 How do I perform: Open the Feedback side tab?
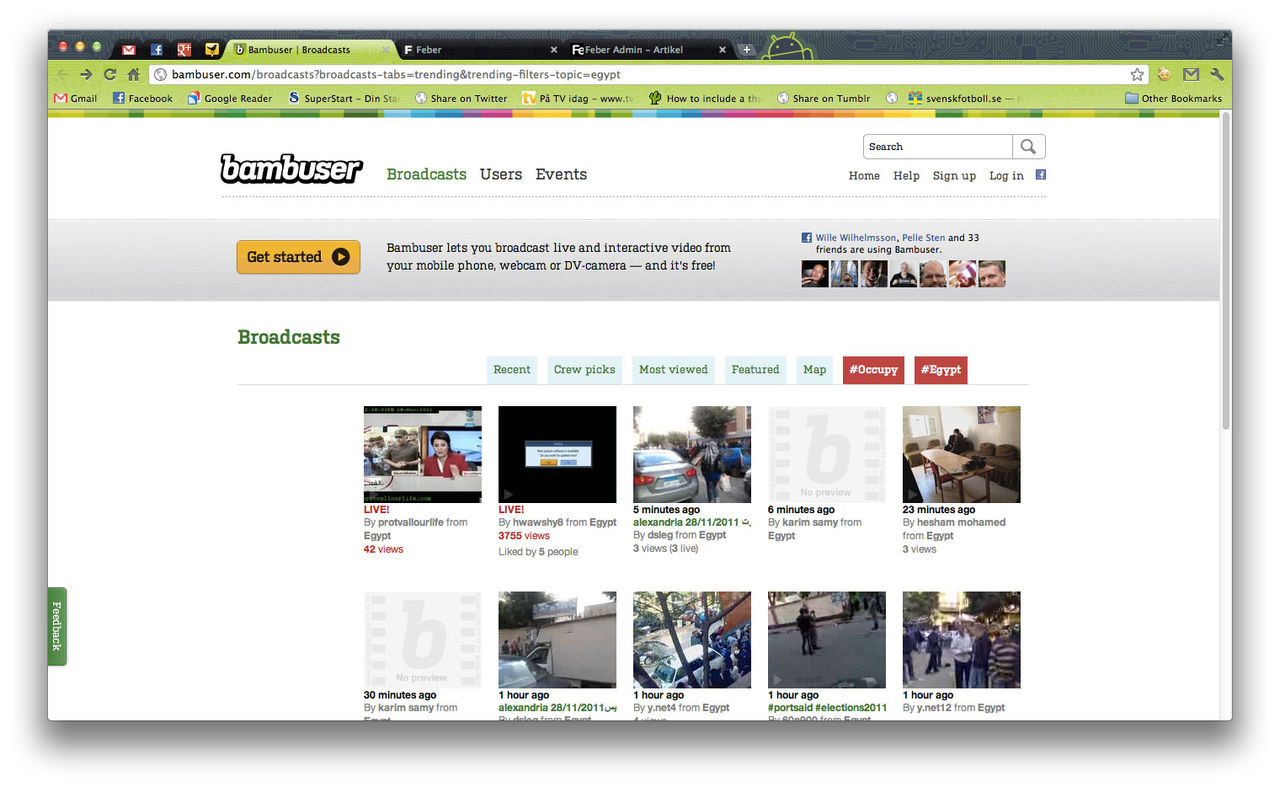57,626
